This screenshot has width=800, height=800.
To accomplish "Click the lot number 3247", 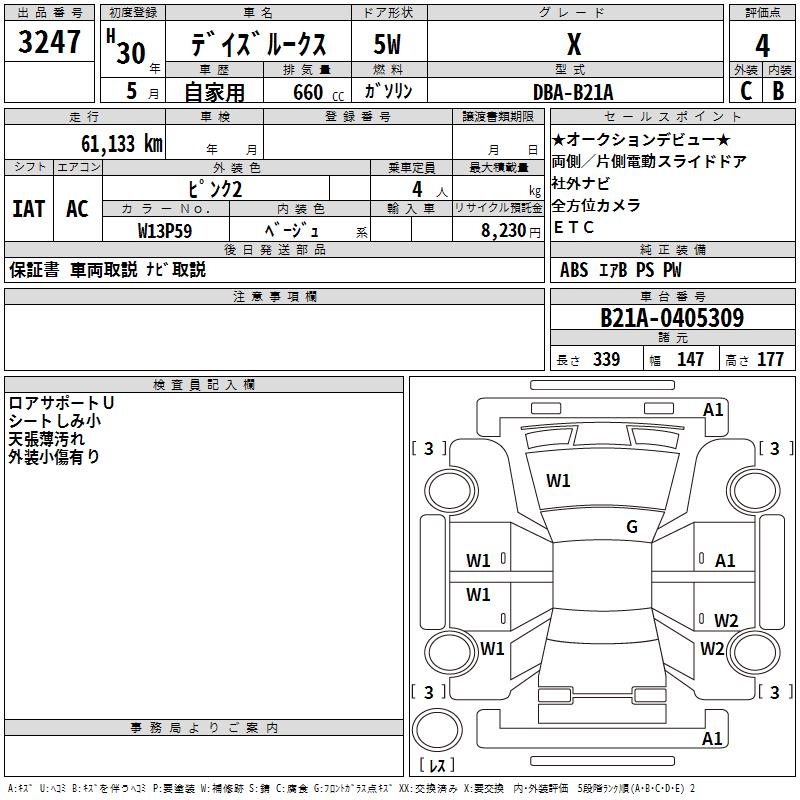I will (x=50, y=45).
